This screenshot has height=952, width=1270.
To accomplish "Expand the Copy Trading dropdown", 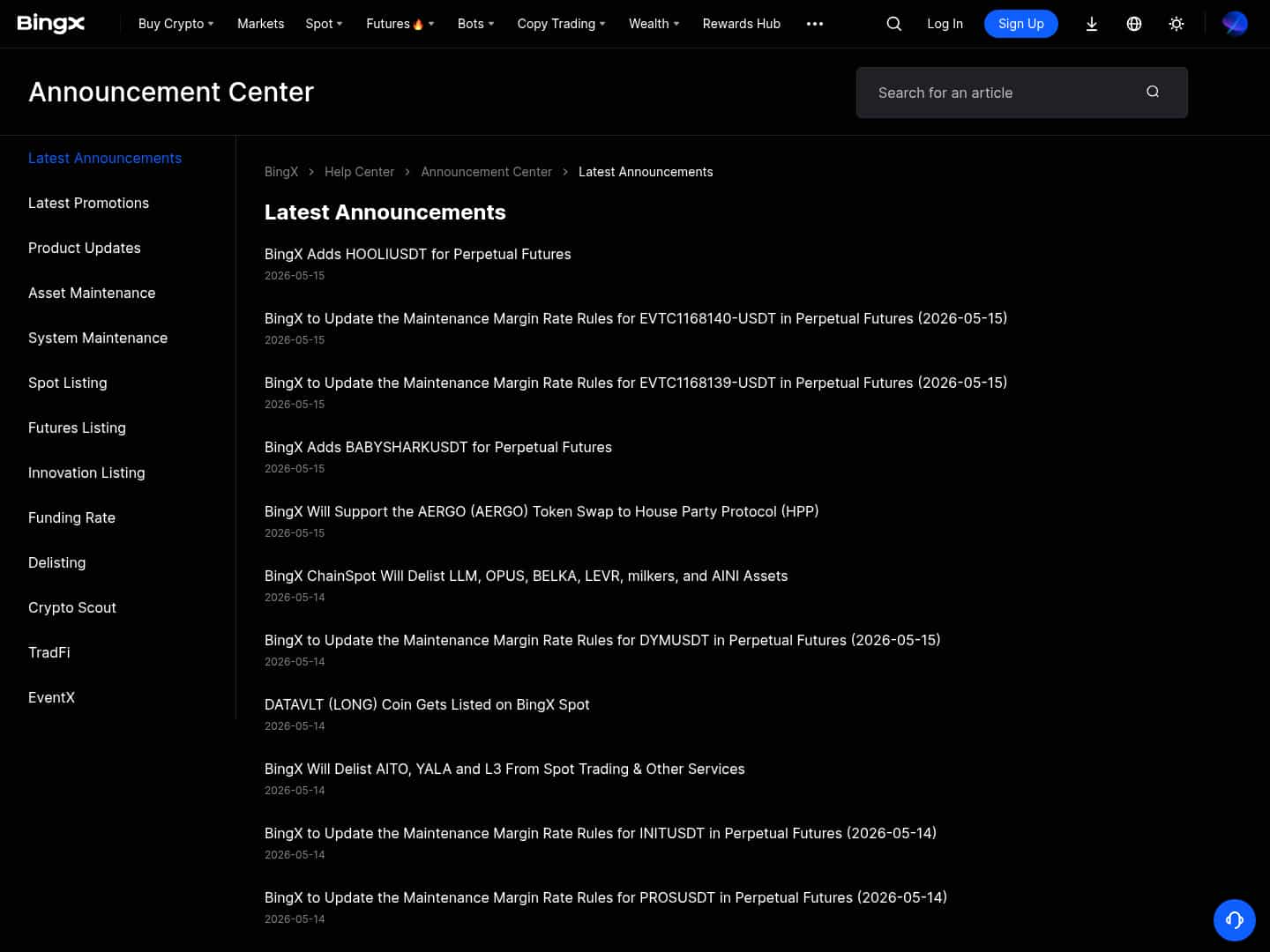I will [562, 24].
